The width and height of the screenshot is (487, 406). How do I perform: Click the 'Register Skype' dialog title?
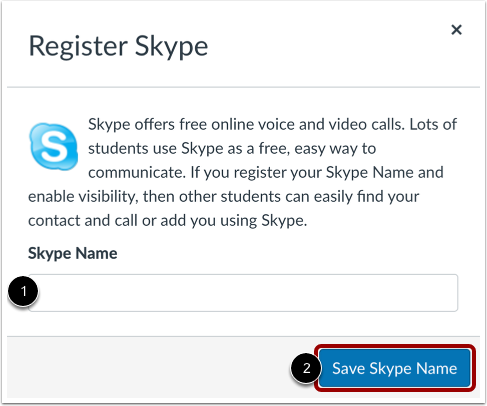pos(118,46)
